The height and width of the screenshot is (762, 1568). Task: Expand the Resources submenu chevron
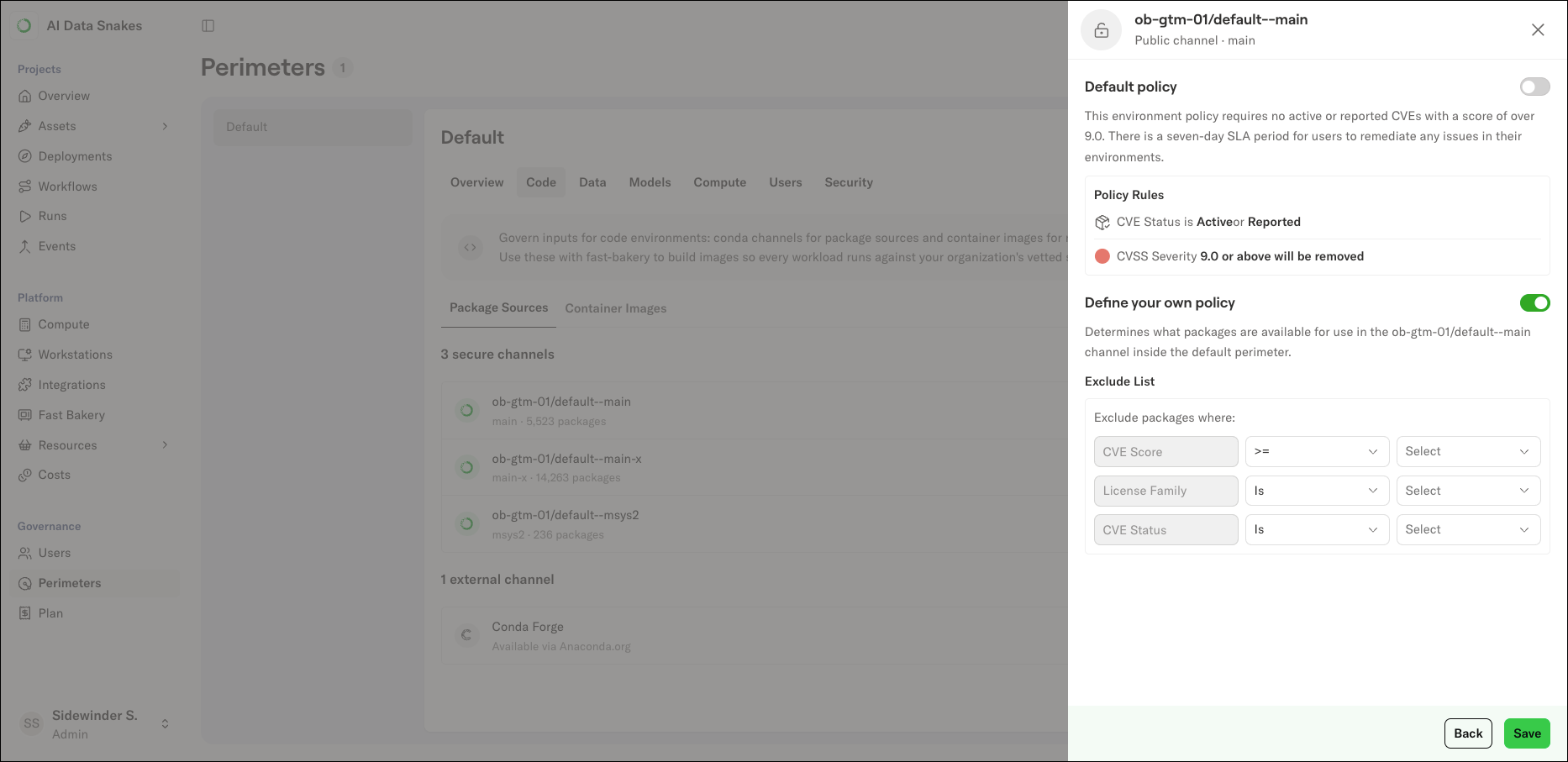click(x=165, y=444)
